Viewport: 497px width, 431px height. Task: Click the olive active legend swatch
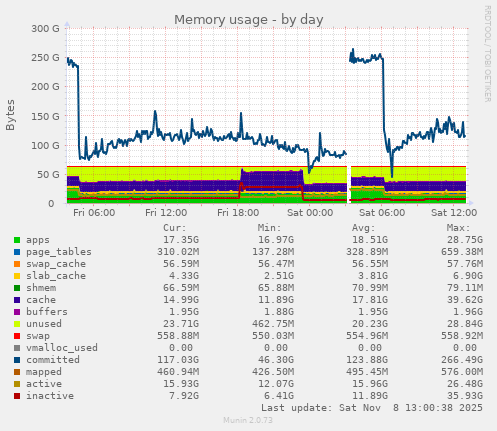[x=17, y=384]
